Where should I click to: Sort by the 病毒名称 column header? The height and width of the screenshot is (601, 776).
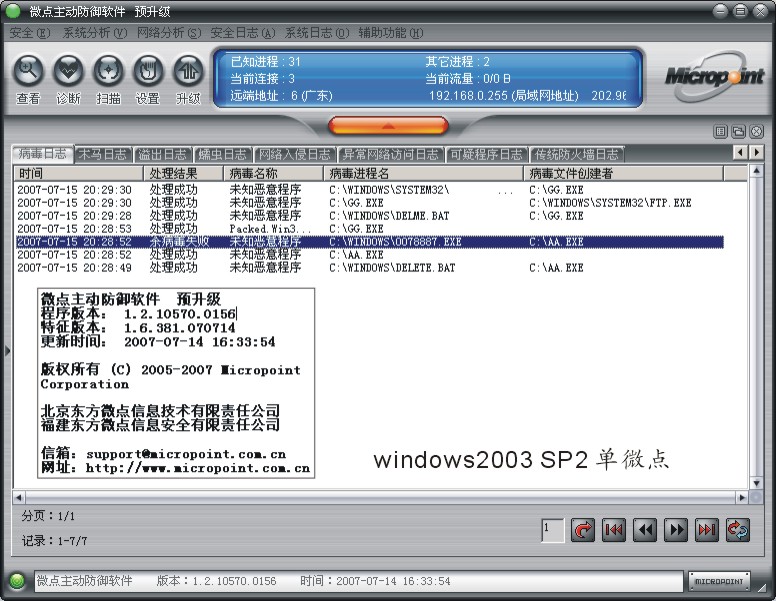274,173
